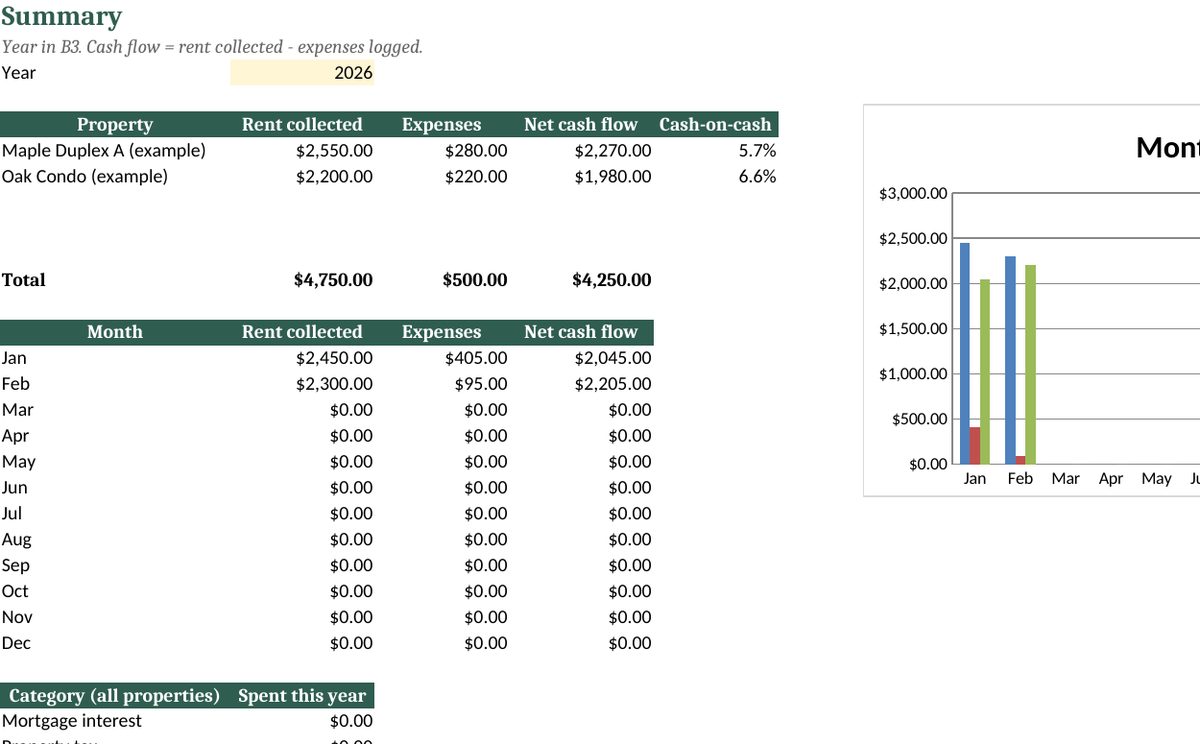Viewport: 1200px width, 744px height.
Task: Click the green Feb net cash flow bar
Action: click(x=1031, y=364)
